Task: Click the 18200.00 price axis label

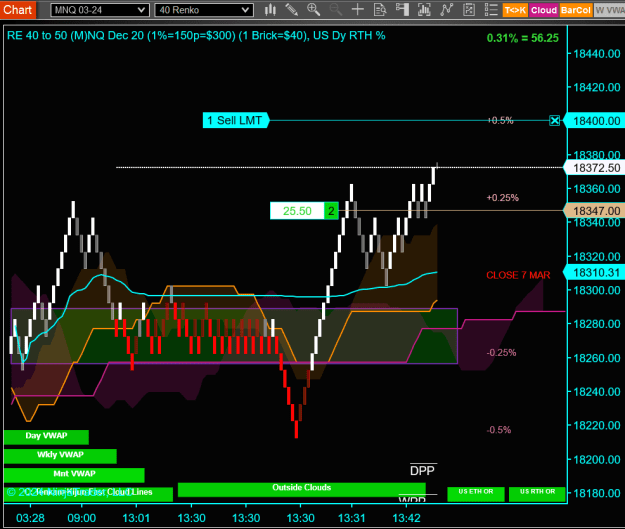Action: [597, 460]
